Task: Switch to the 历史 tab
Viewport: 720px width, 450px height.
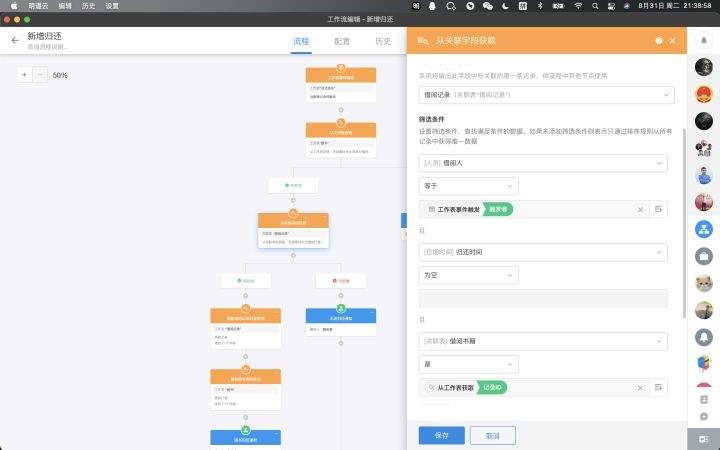Action: [x=383, y=41]
